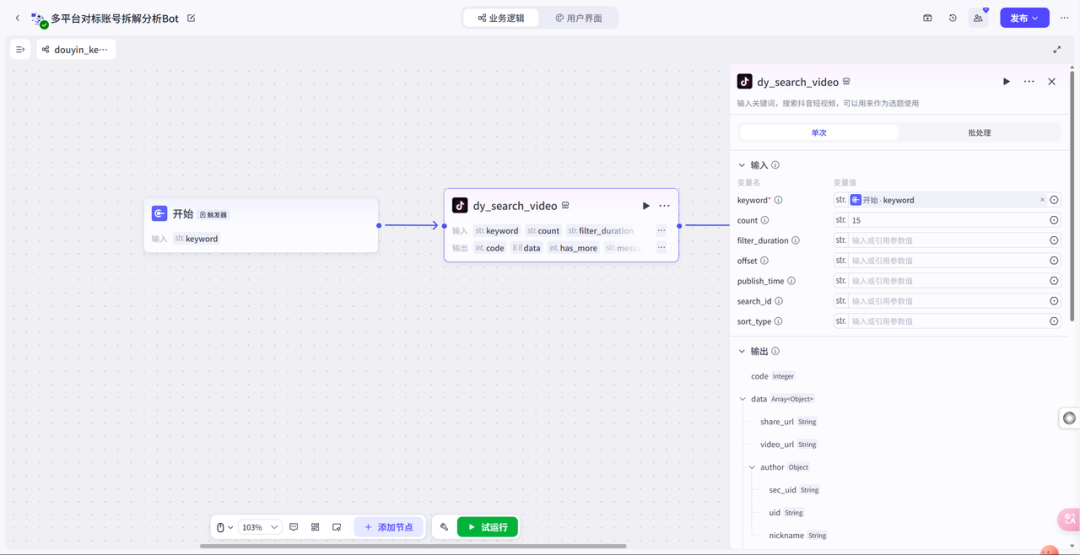Show info for 输入 section
The image size is (1080, 555).
click(x=776, y=165)
